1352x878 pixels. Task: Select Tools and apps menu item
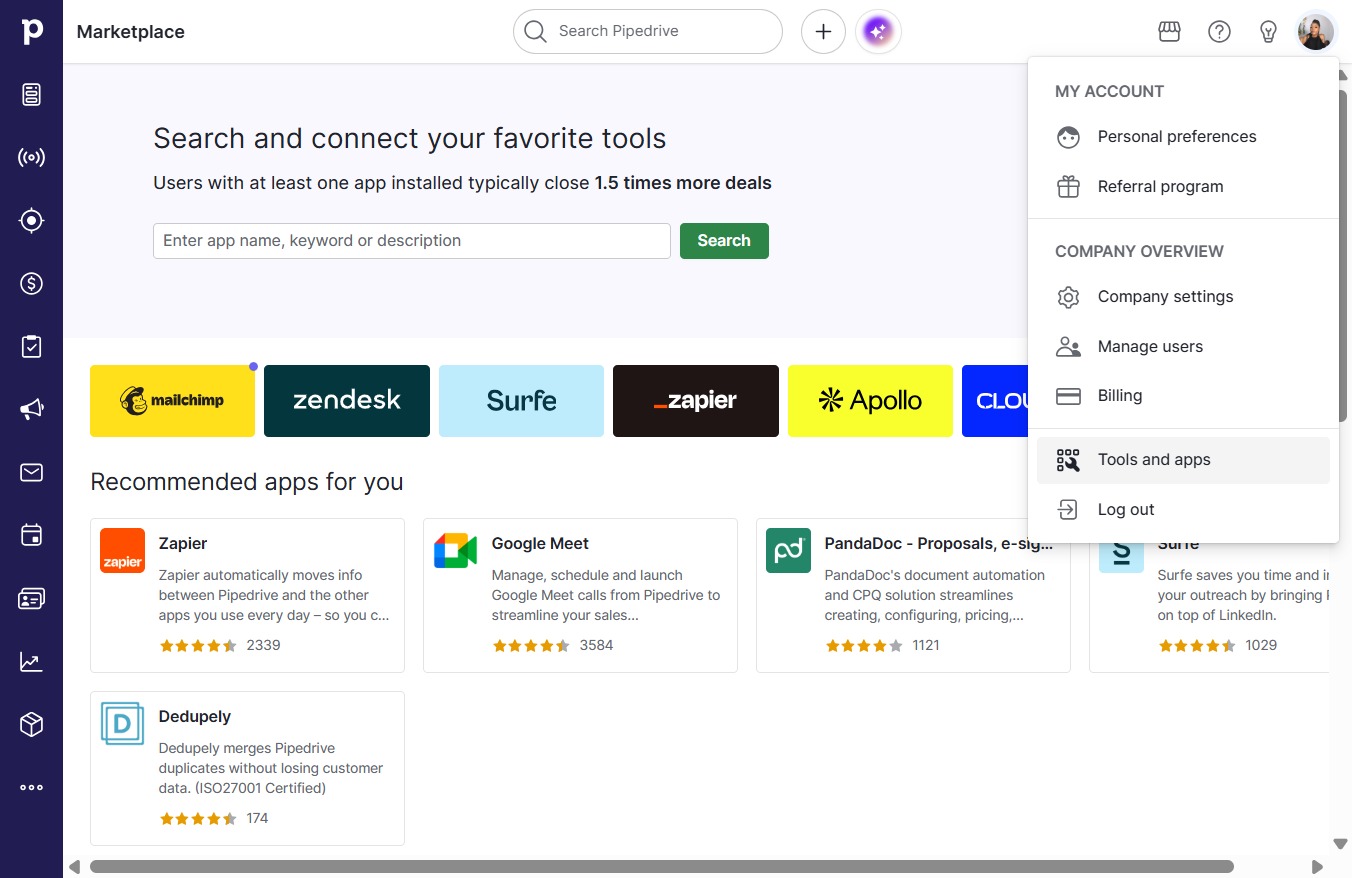pos(1183,460)
